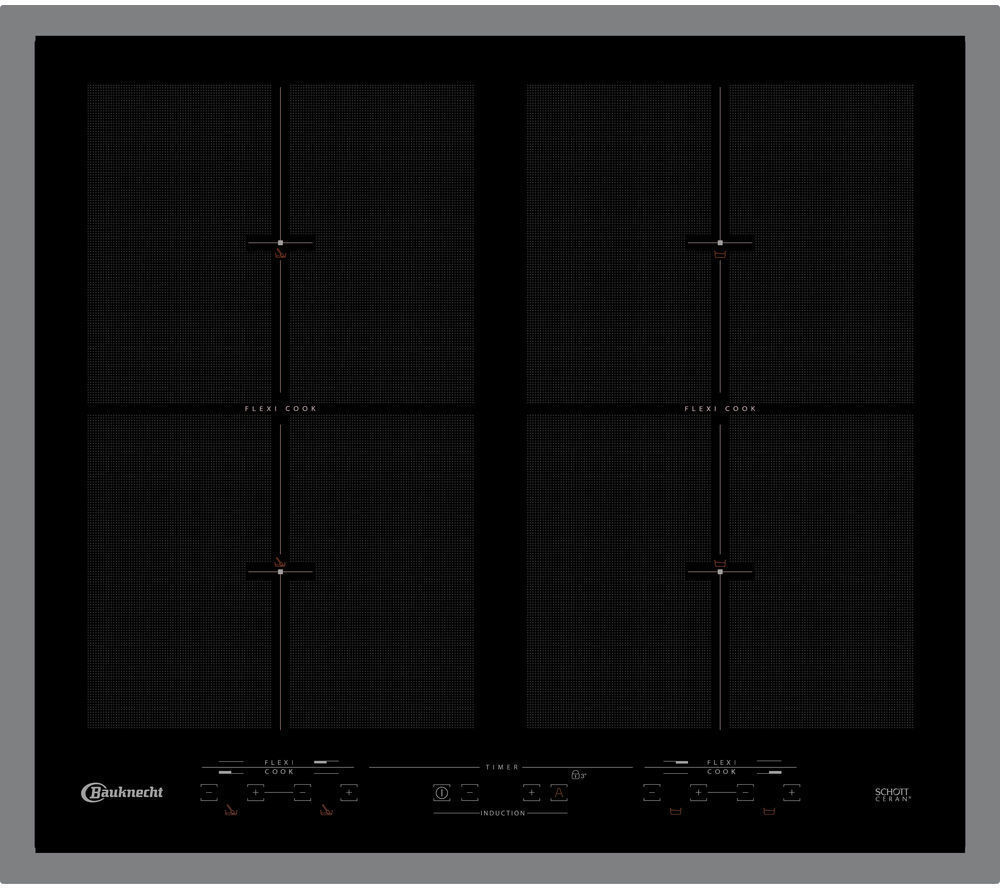
Task: Tap the lower-right zone's orange pot symbol
Action: point(720,563)
